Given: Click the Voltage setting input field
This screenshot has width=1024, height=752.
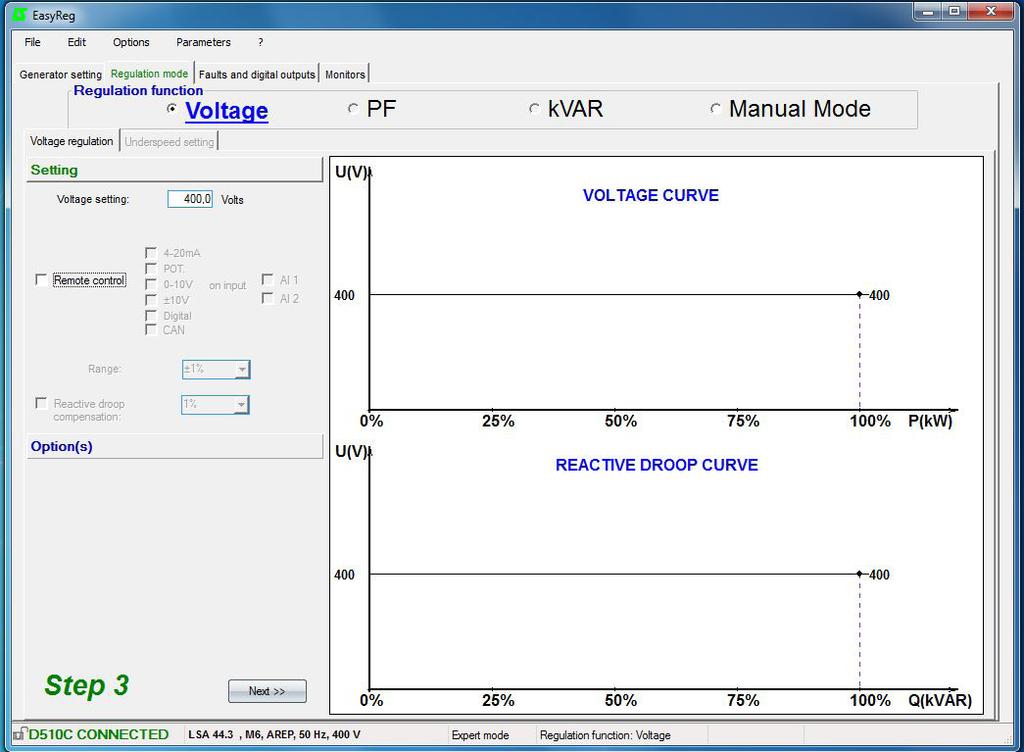Looking at the screenshot, I should (190, 199).
